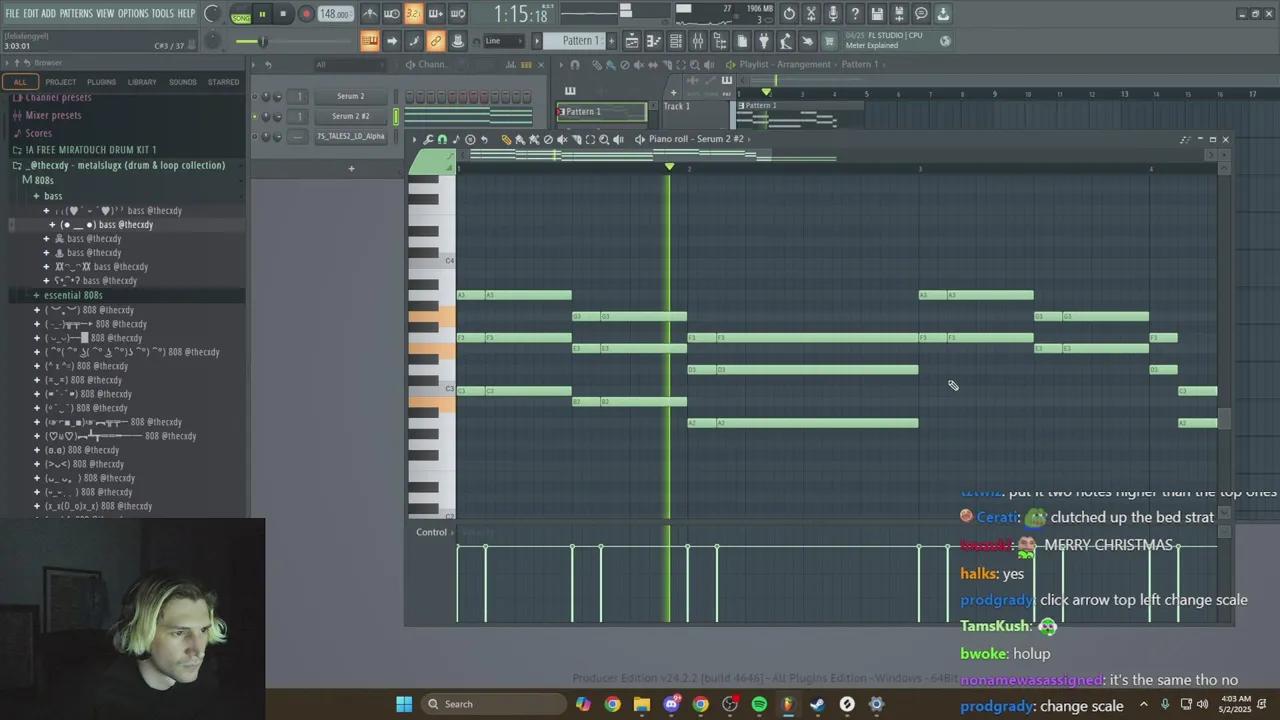
Task: Open the mixer window icon
Action: [x=698, y=41]
